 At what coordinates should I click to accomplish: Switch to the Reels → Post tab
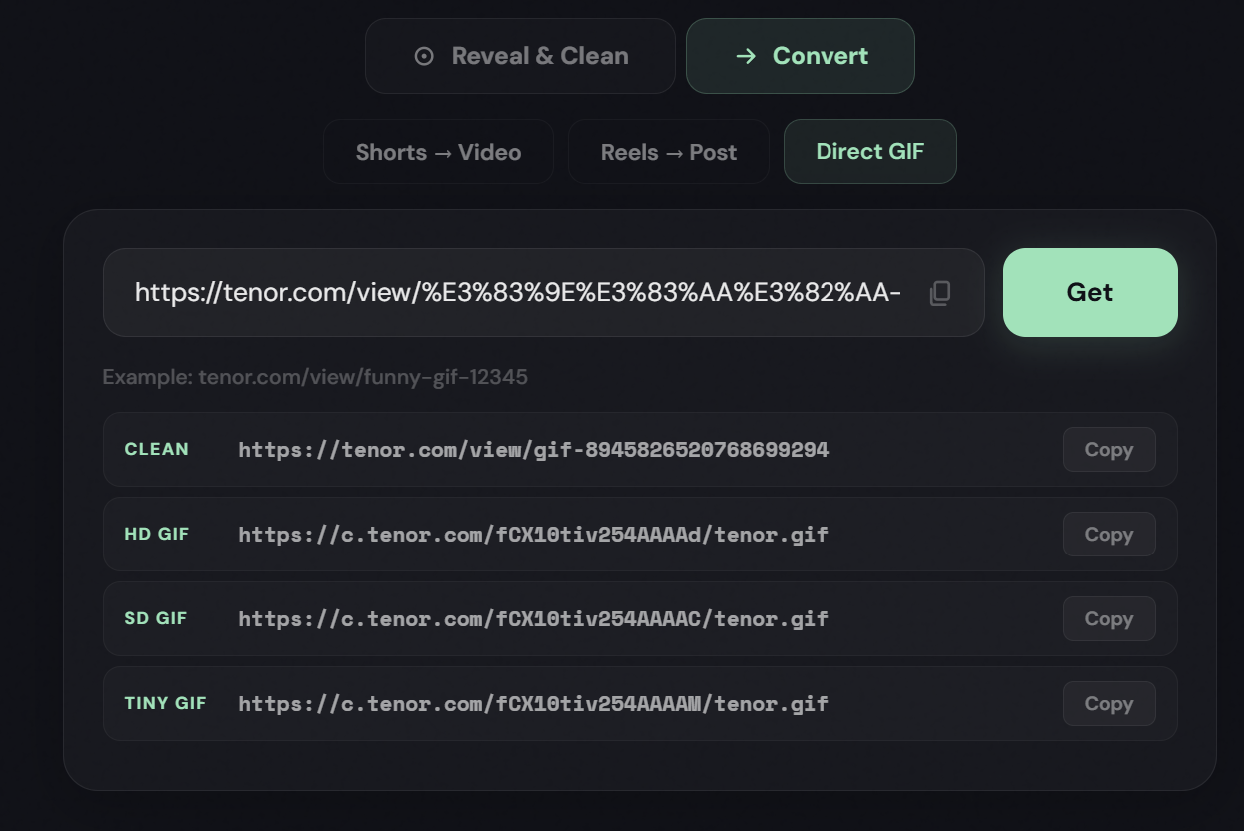point(668,151)
